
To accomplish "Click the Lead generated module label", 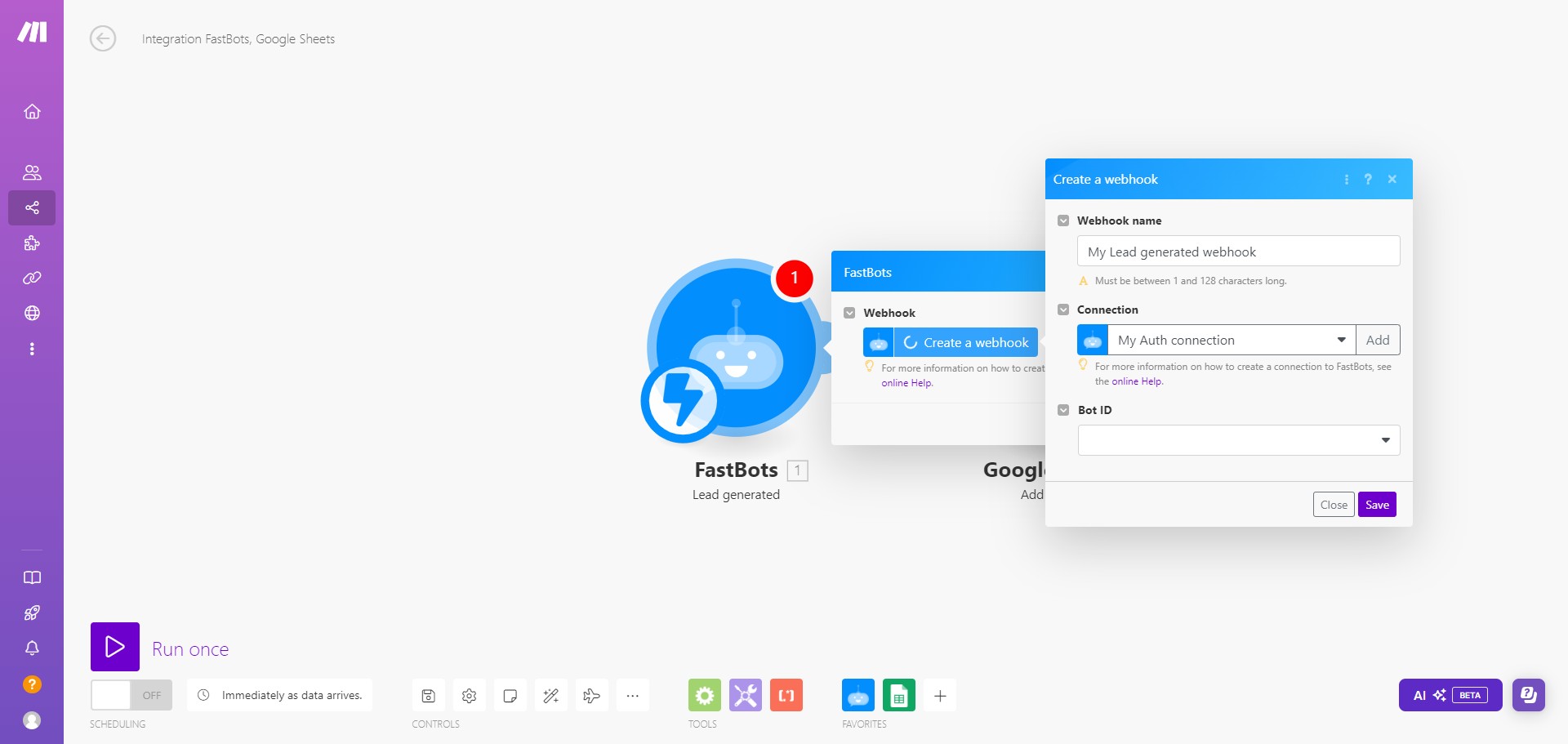I will pos(736,495).
